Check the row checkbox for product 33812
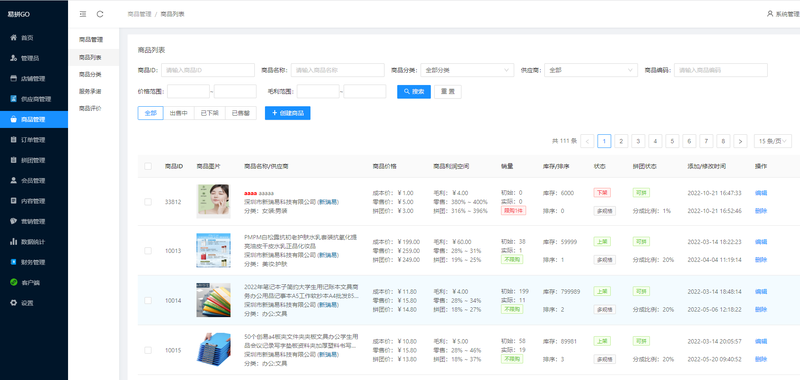The height and width of the screenshot is (380, 800). (x=148, y=202)
